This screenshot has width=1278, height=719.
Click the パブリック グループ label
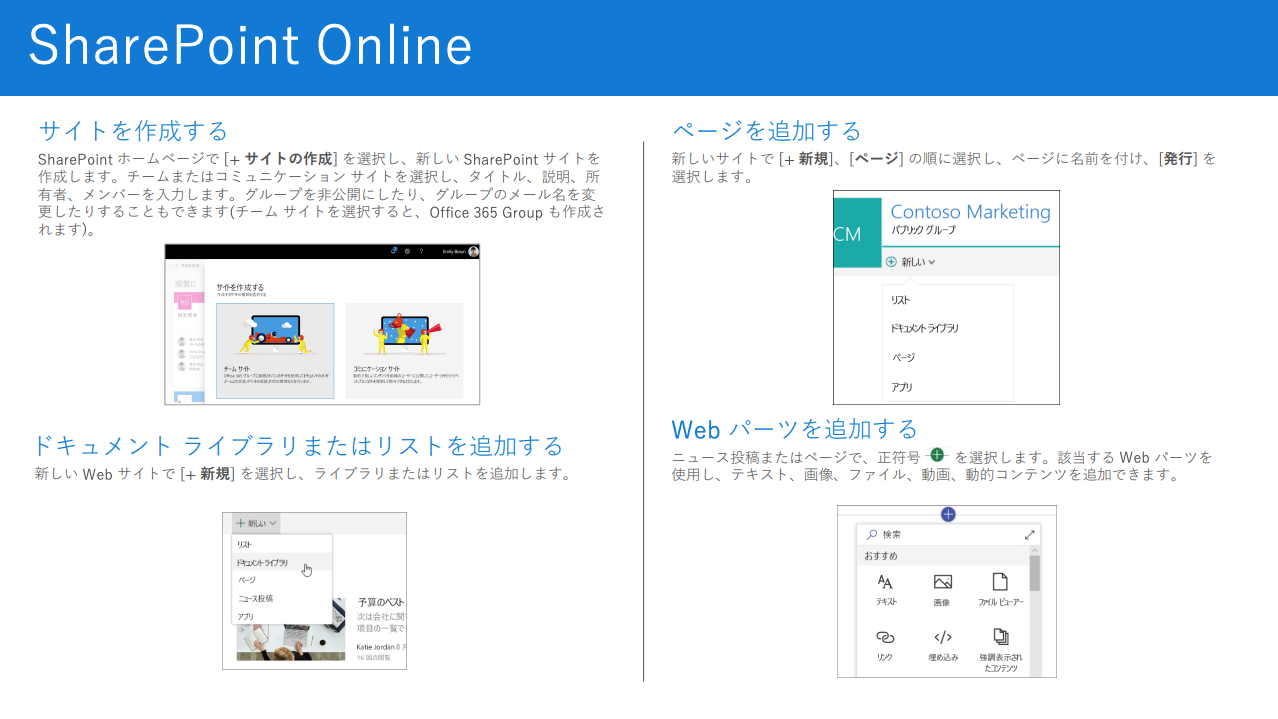tap(923, 230)
